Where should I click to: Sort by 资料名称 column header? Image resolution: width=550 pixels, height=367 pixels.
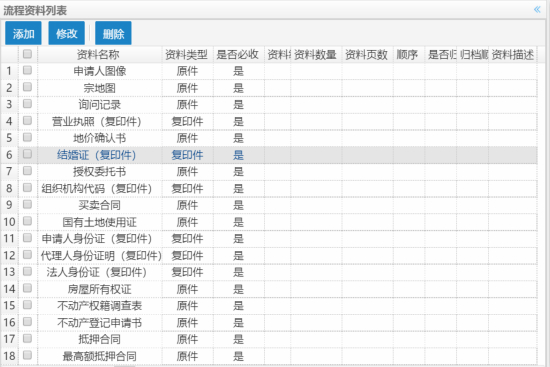100,55
